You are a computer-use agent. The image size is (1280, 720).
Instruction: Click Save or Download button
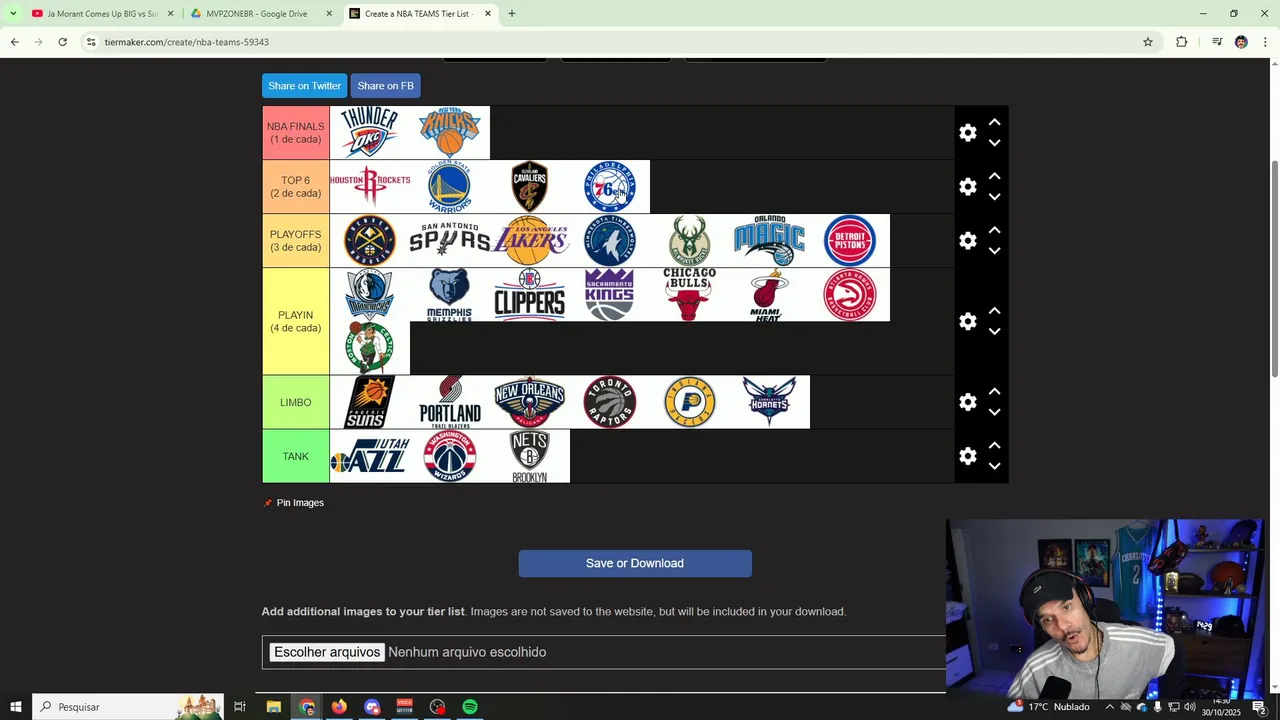635,563
